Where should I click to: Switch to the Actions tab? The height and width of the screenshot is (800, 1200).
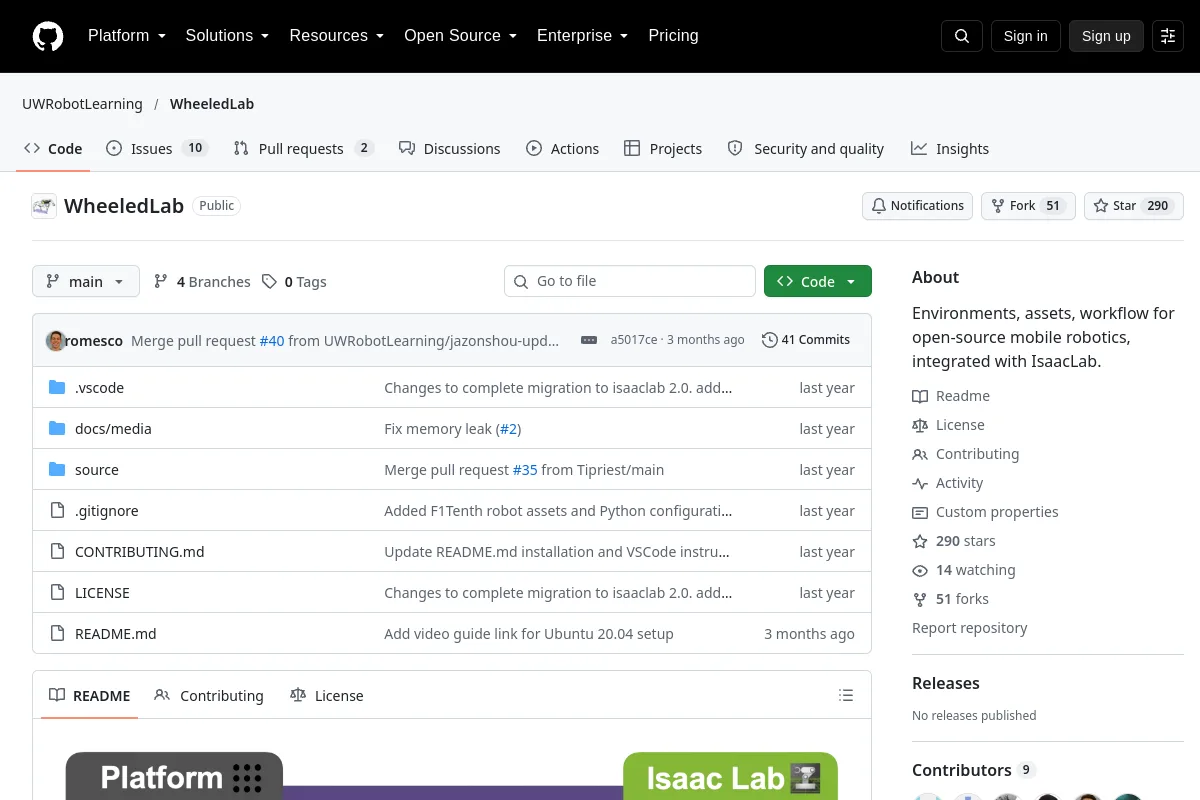[x=562, y=149]
